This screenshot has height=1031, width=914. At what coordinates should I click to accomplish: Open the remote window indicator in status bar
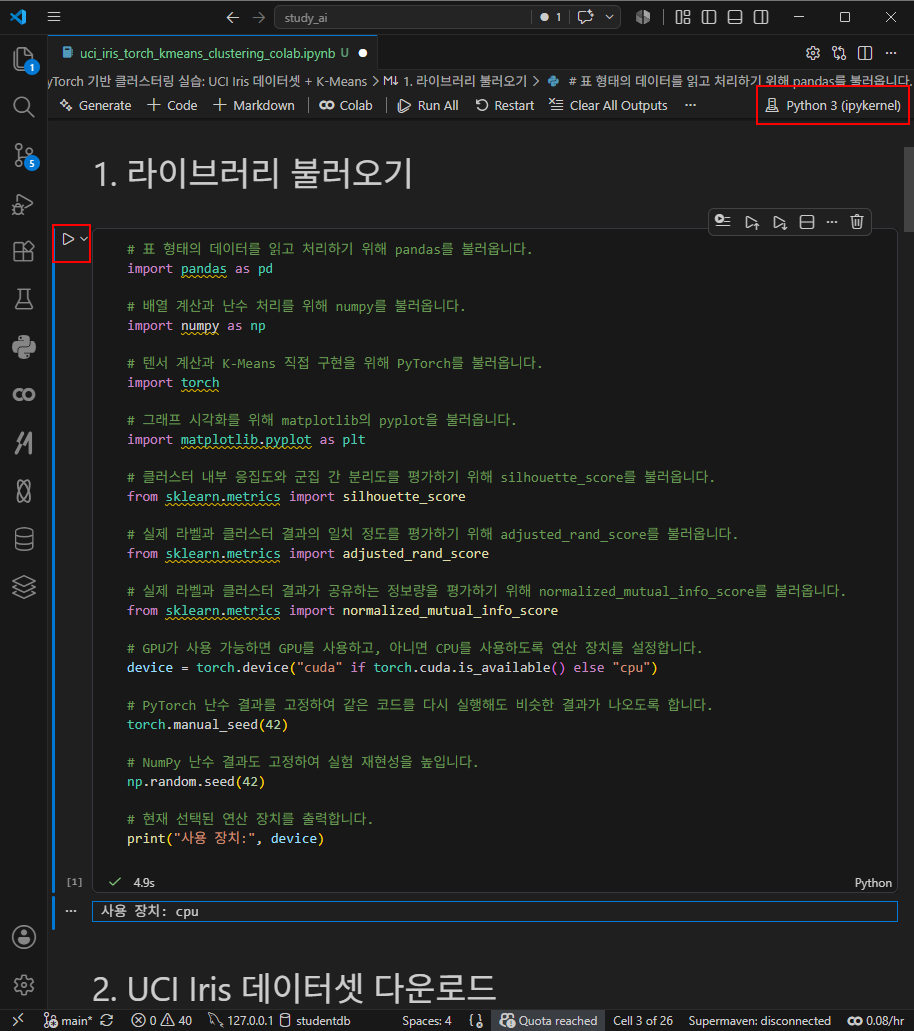pos(18,1020)
